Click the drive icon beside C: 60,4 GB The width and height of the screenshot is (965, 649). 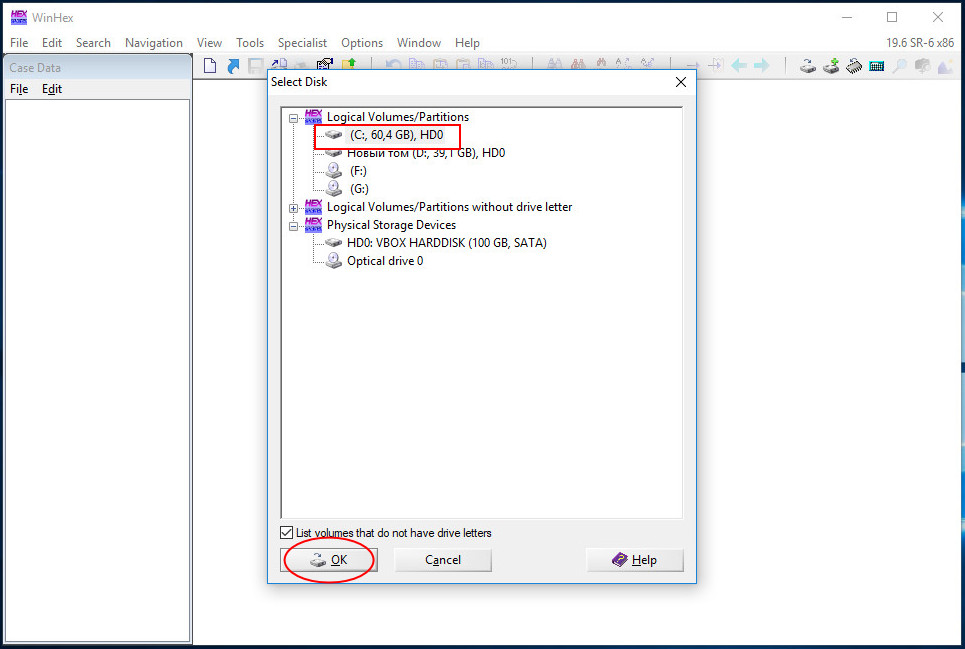(334, 135)
